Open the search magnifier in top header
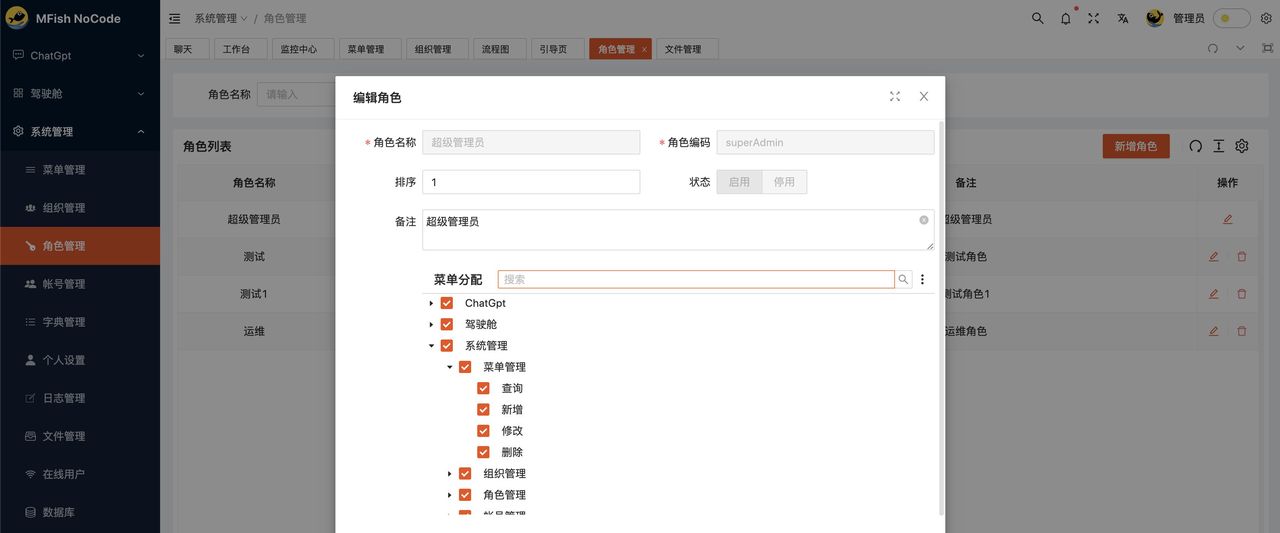The height and width of the screenshot is (533, 1280). pos(1038,18)
